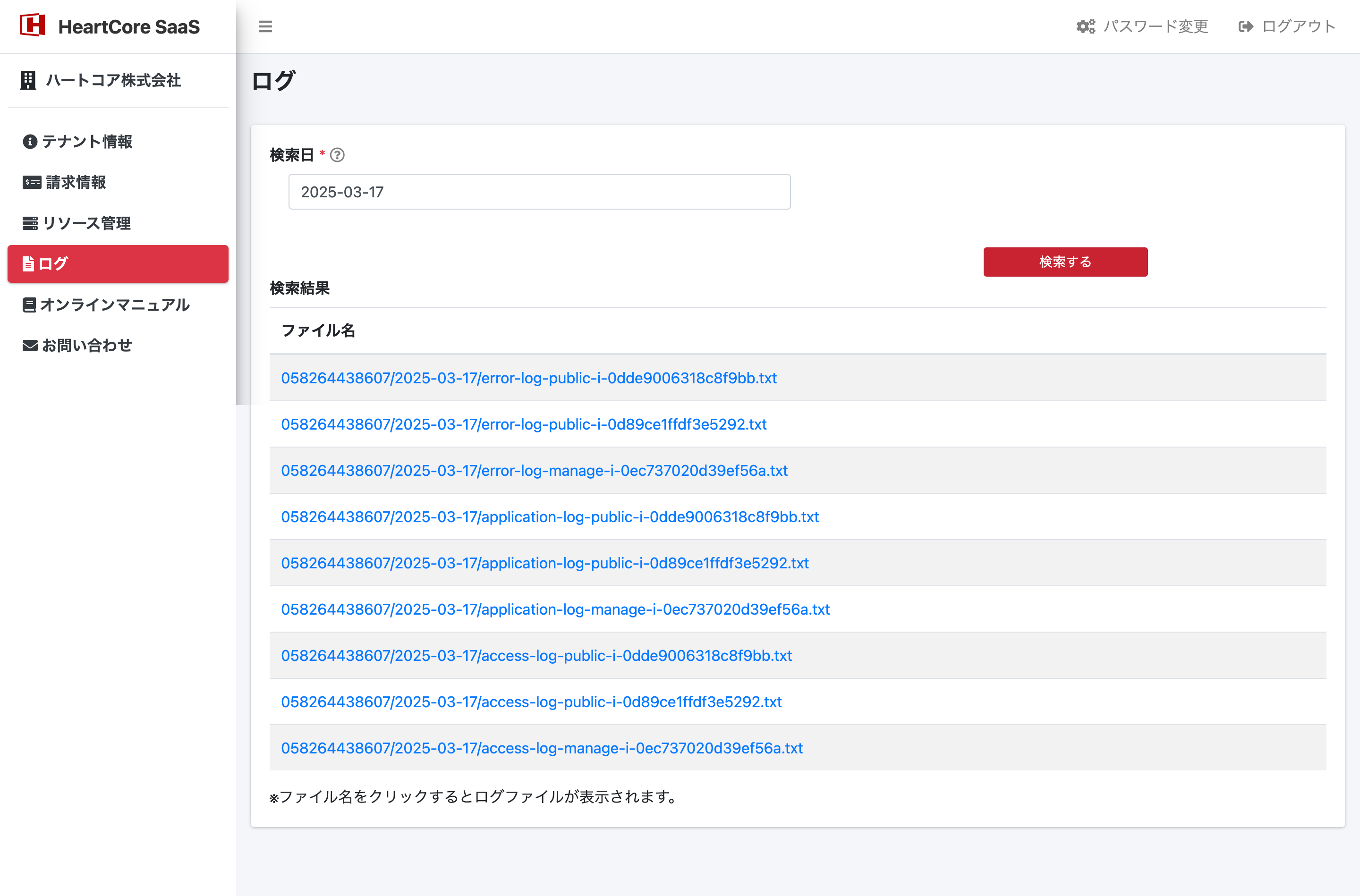Click the note ※ファイル名をクリックすると text

[473, 796]
